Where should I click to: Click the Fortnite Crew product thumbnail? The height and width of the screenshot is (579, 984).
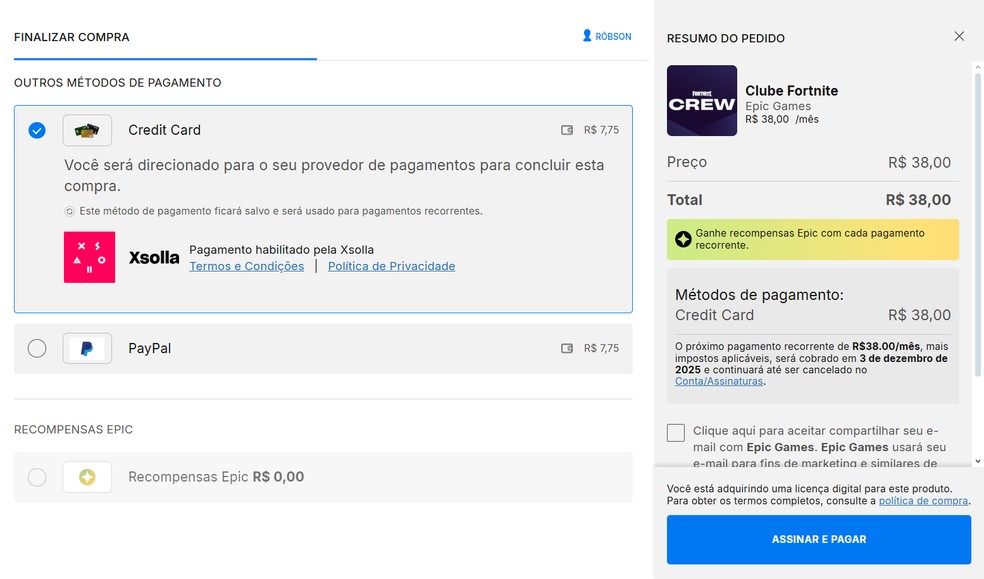pyautogui.click(x=702, y=100)
